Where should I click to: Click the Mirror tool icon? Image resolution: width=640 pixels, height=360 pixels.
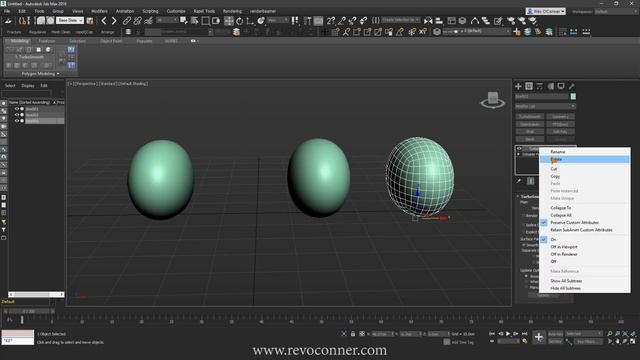click(428, 20)
